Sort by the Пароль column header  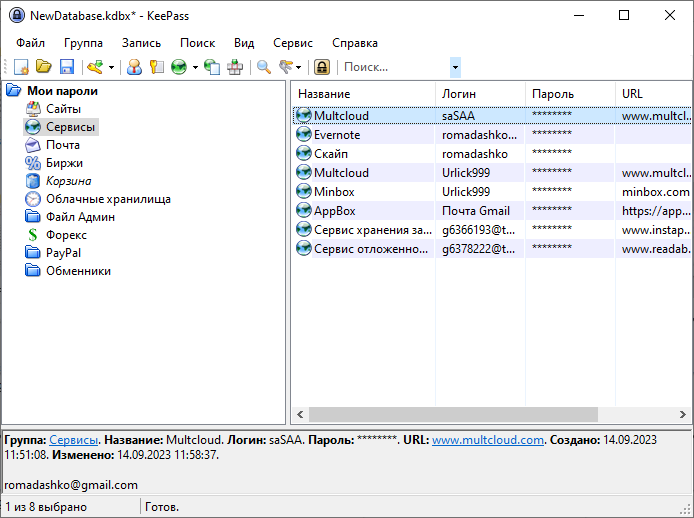(571, 94)
